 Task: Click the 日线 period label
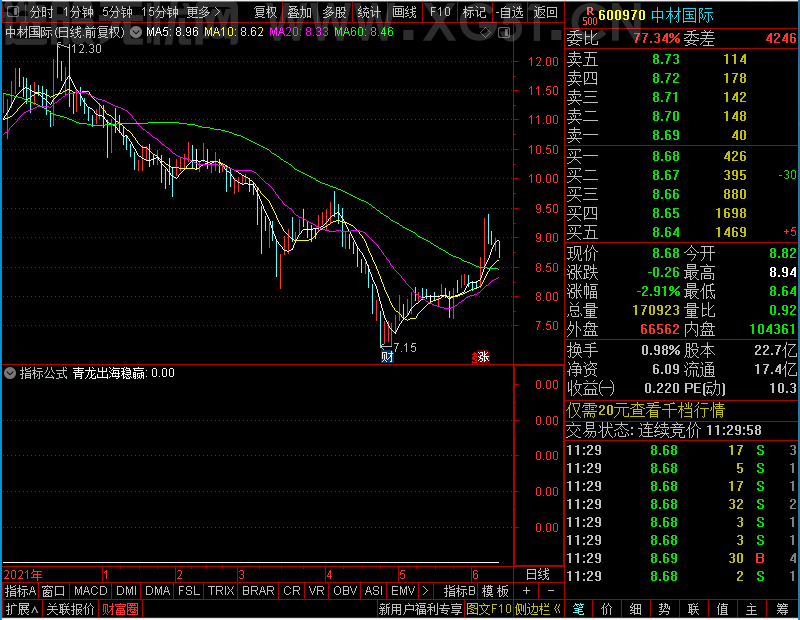[x=538, y=575]
